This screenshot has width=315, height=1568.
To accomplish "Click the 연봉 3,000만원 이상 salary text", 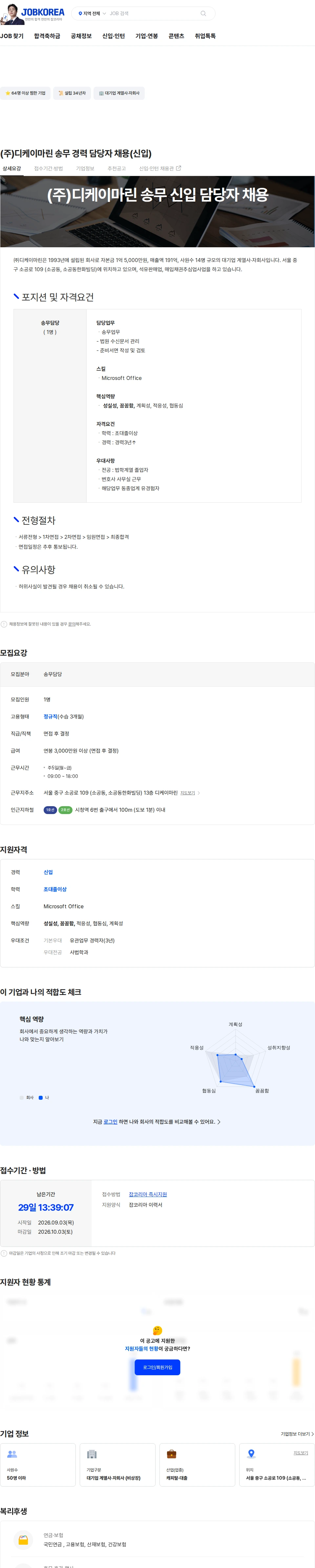I will coord(81,751).
